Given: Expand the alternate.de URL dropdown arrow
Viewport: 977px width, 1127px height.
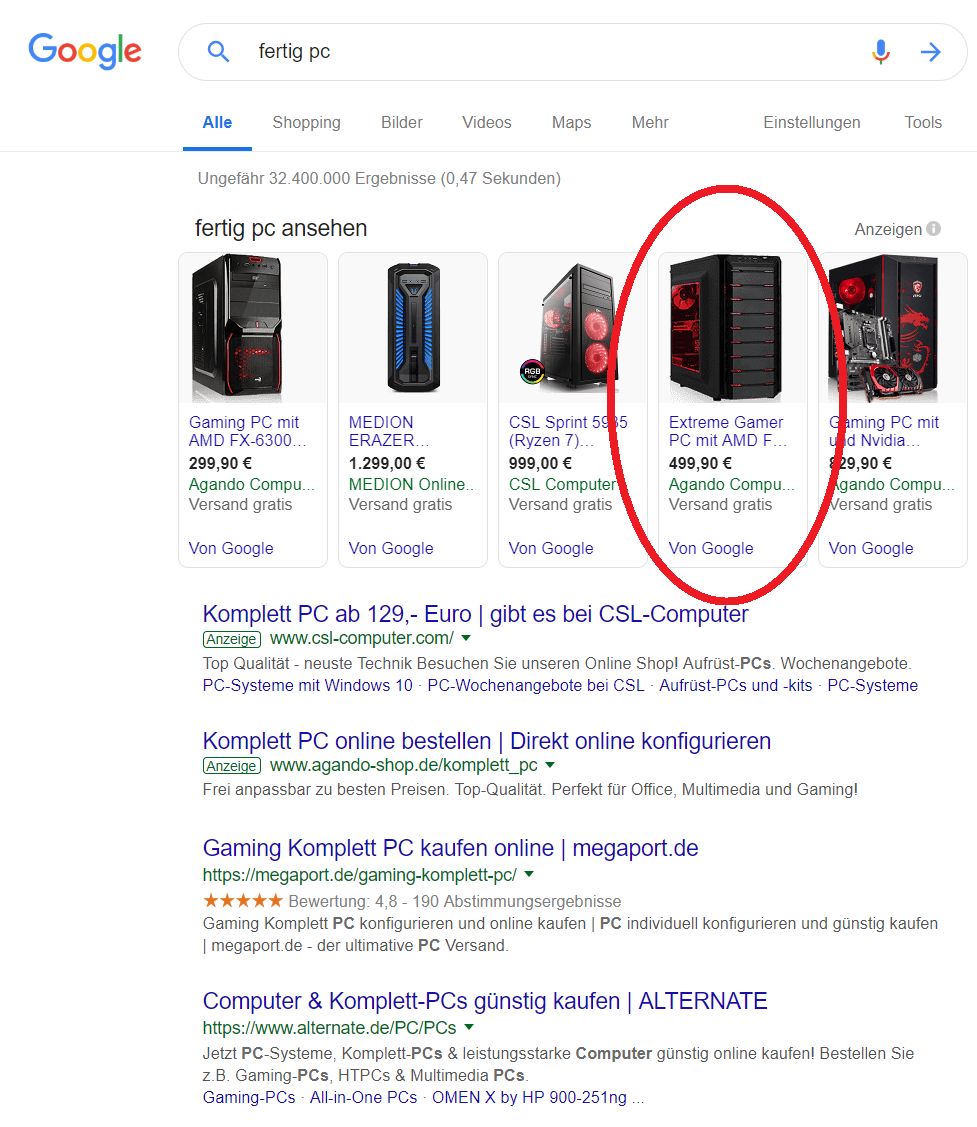Looking at the screenshot, I should [469, 1027].
